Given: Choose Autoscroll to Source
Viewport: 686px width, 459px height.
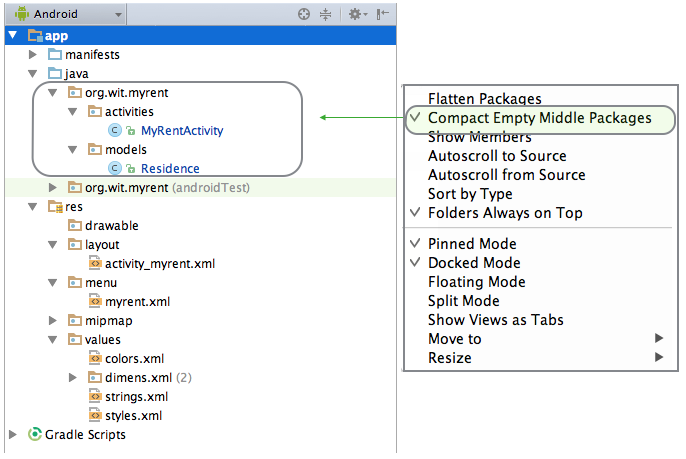Looking at the screenshot, I should (497, 156).
